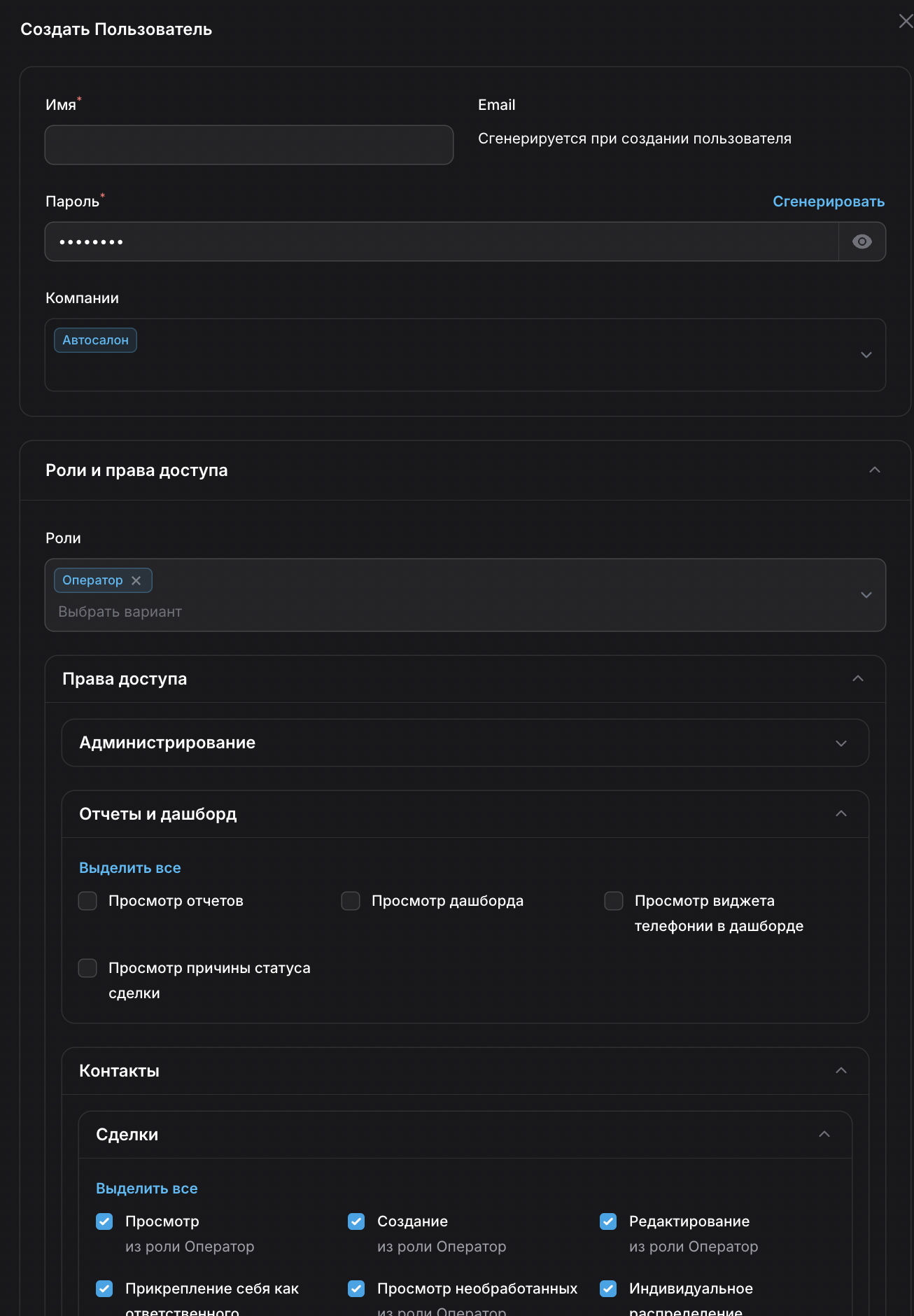Click the Имя input field
This screenshot has width=914, height=1316.
[x=249, y=145]
